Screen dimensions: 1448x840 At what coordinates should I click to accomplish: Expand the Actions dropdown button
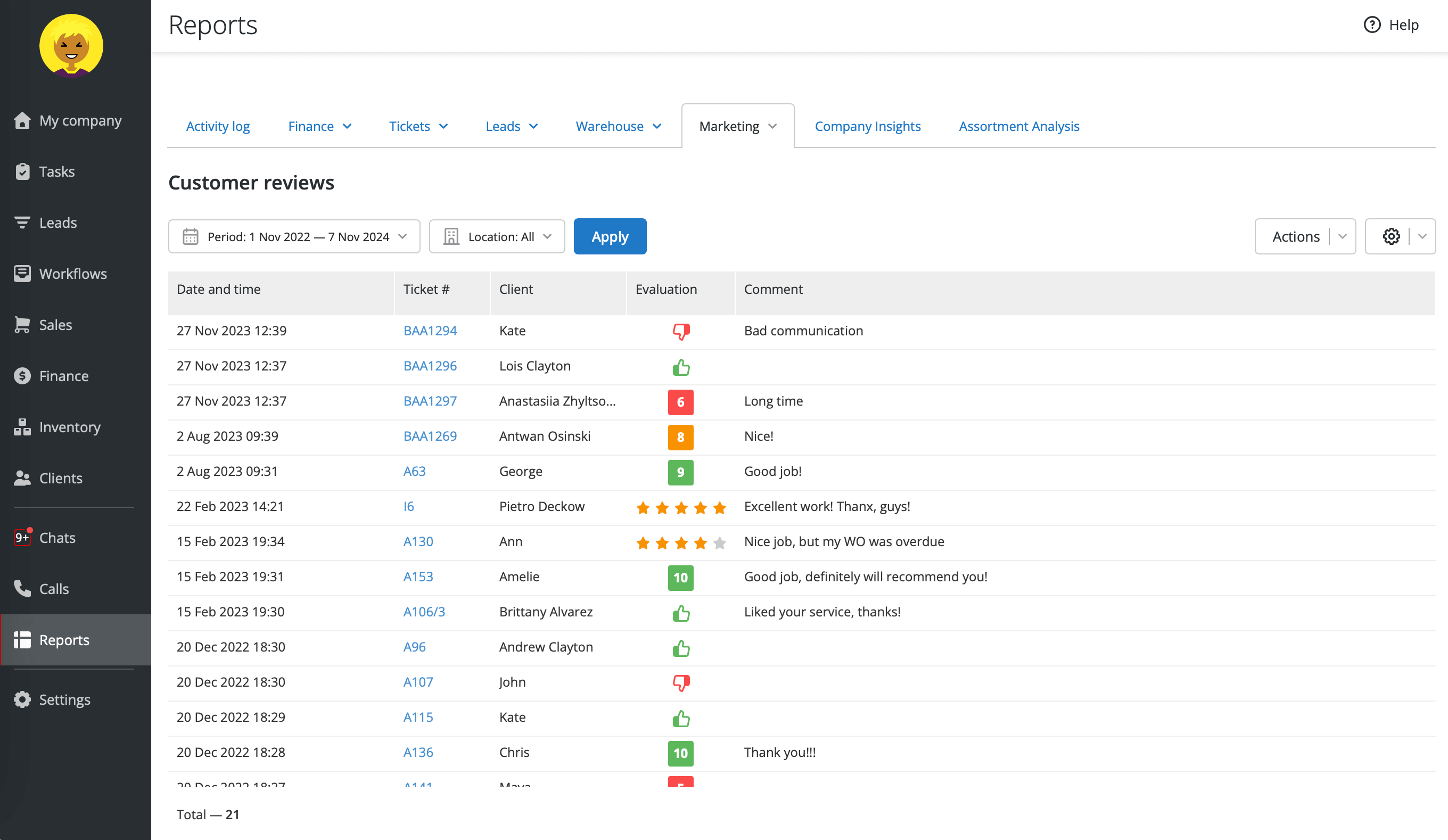point(1342,236)
